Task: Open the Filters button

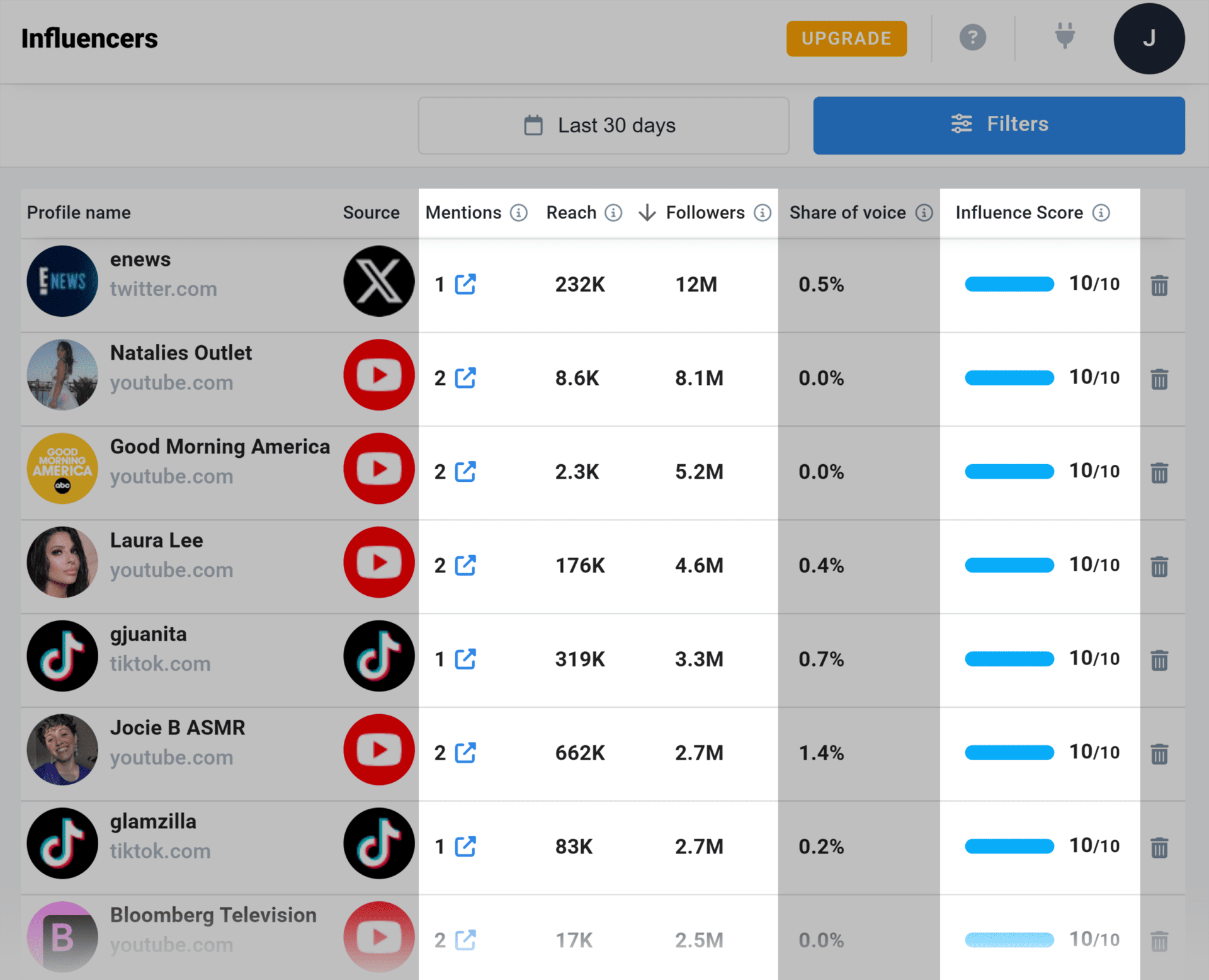Action: pos(999,125)
